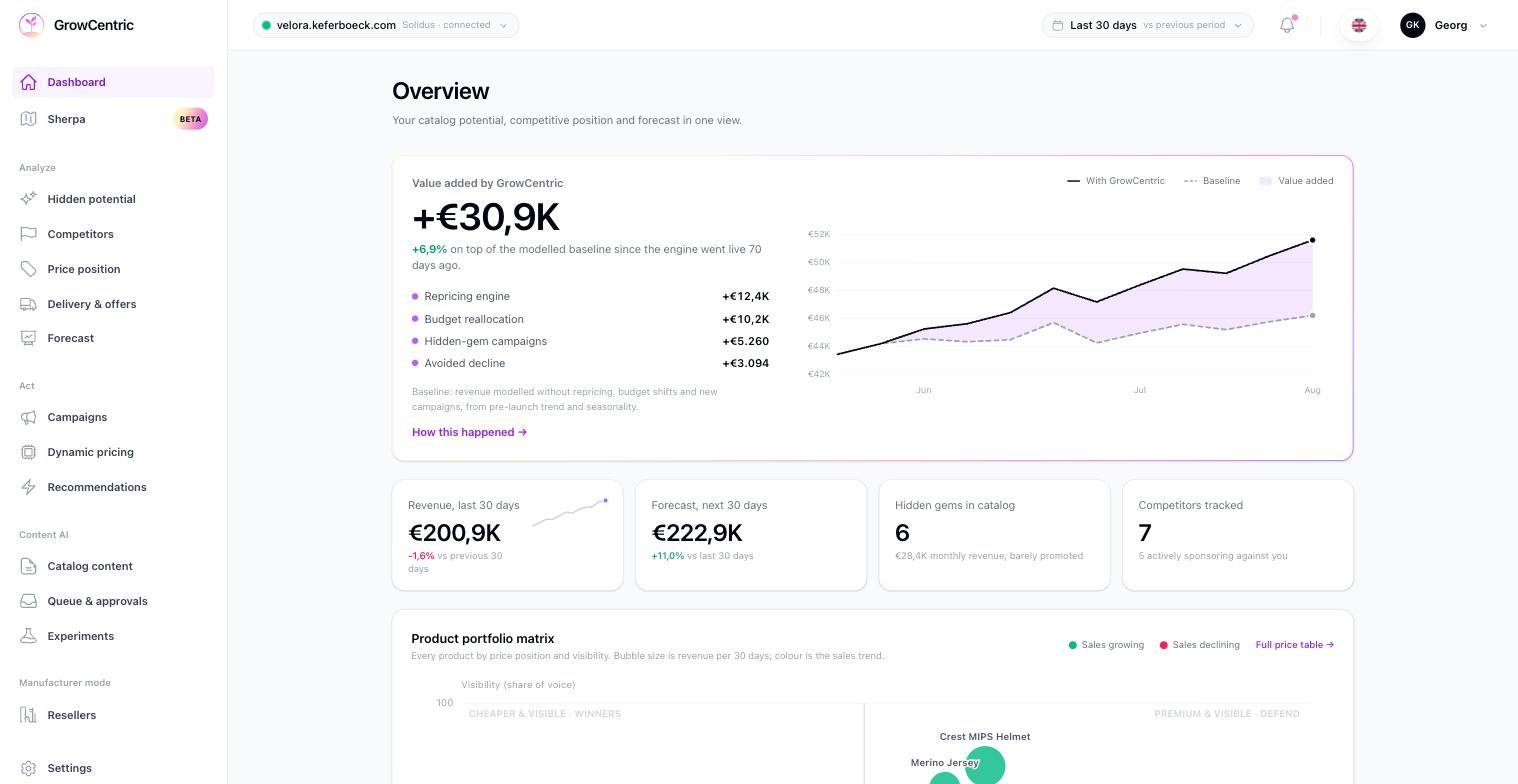Go to the Dashboard menu item
Screen dimensions: 1518x784
114,82
